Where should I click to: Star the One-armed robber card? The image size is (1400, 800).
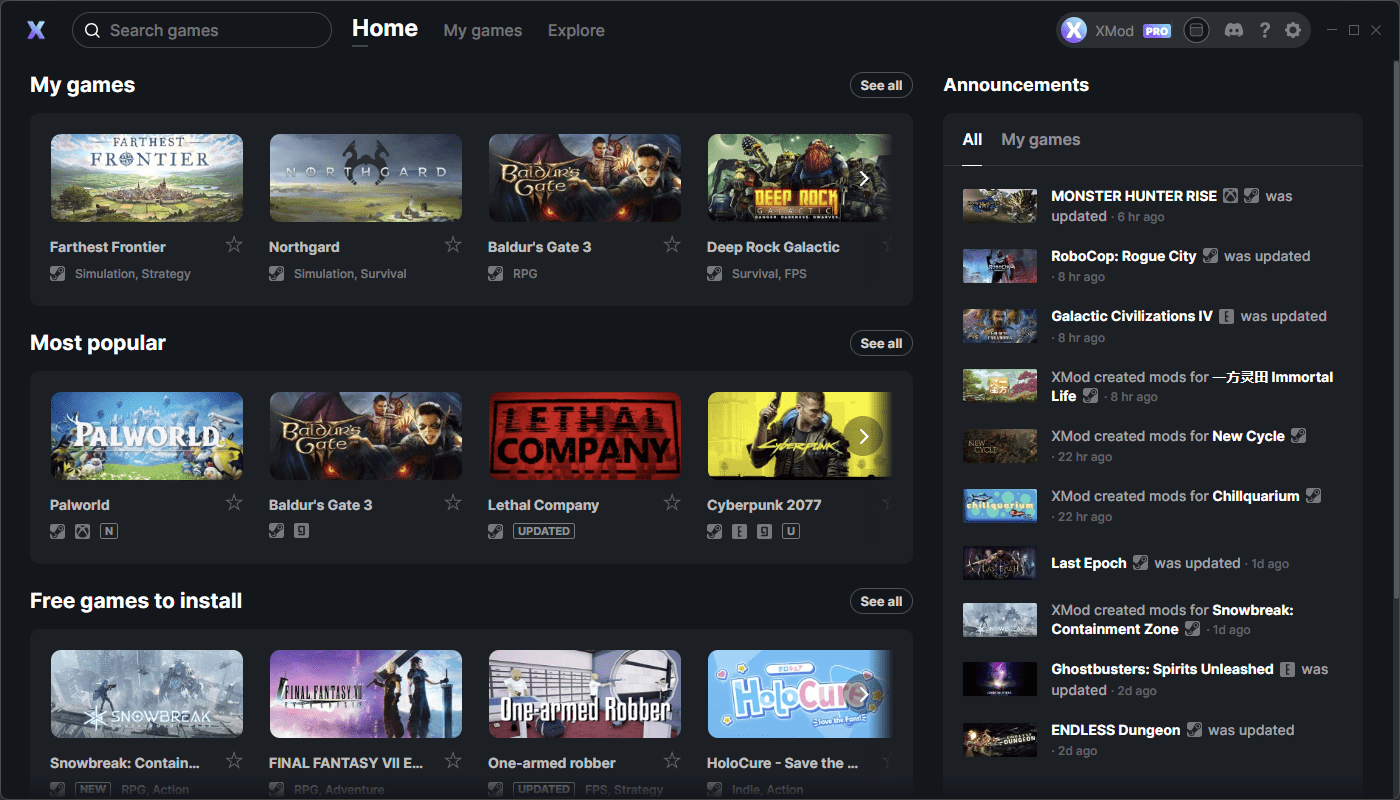[672, 761]
